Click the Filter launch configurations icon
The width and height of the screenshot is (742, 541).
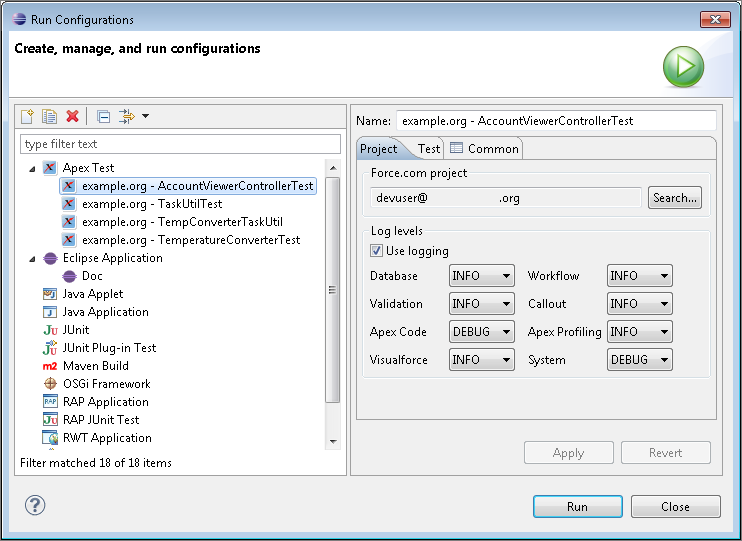click(x=126, y=116)
